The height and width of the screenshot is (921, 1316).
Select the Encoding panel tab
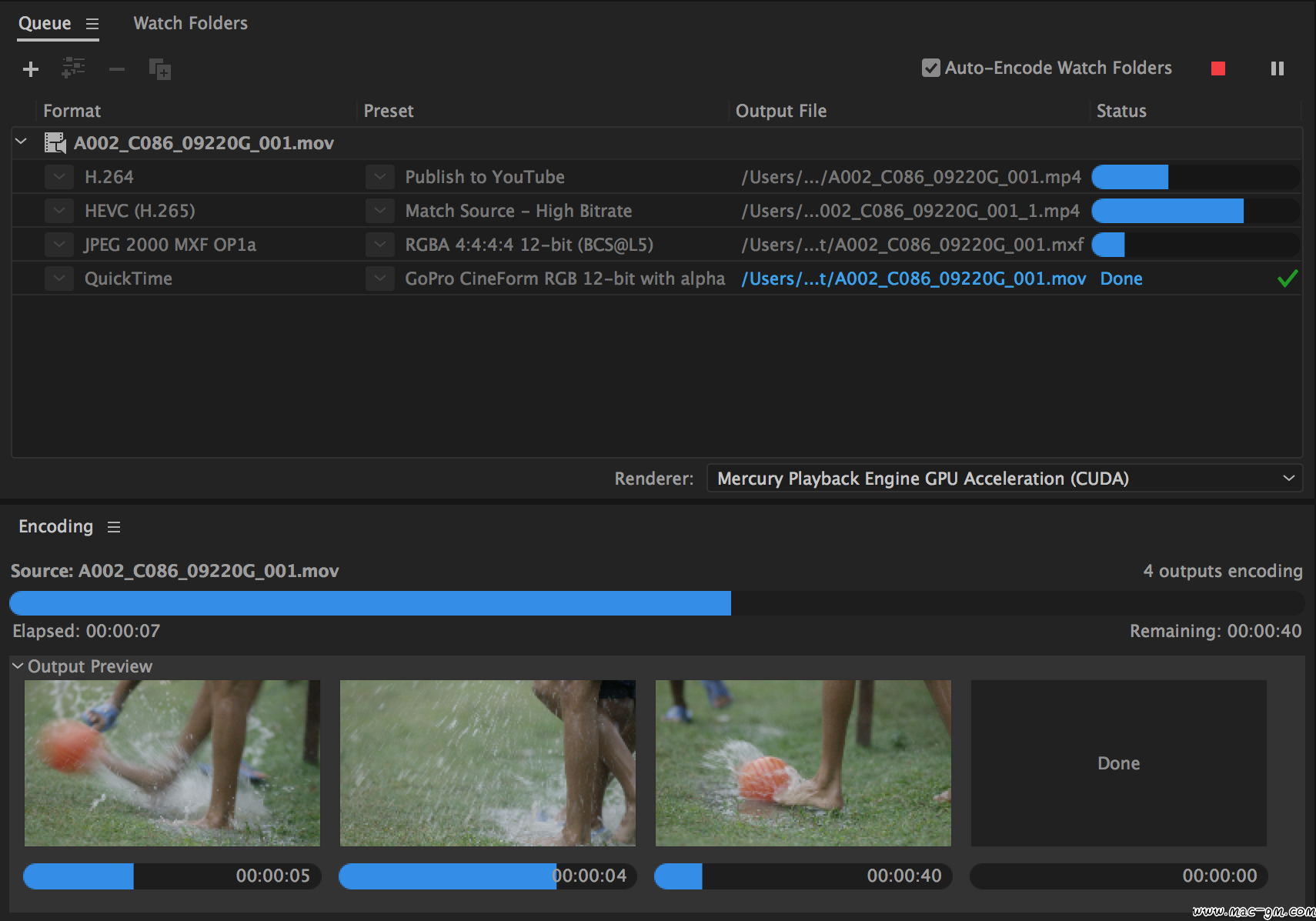[55, 526]
